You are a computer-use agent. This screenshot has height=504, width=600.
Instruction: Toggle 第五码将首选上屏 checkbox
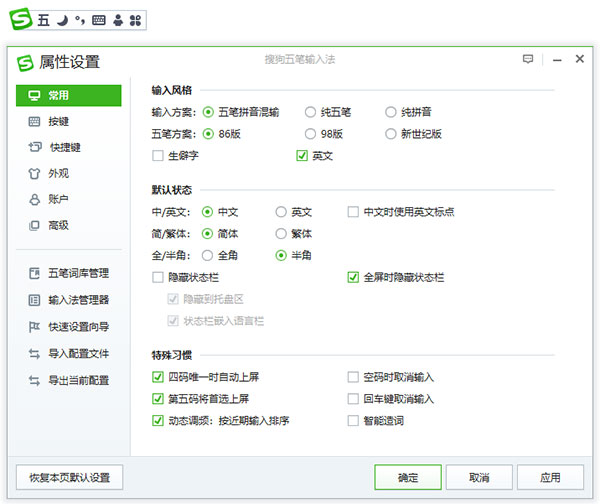158,399
